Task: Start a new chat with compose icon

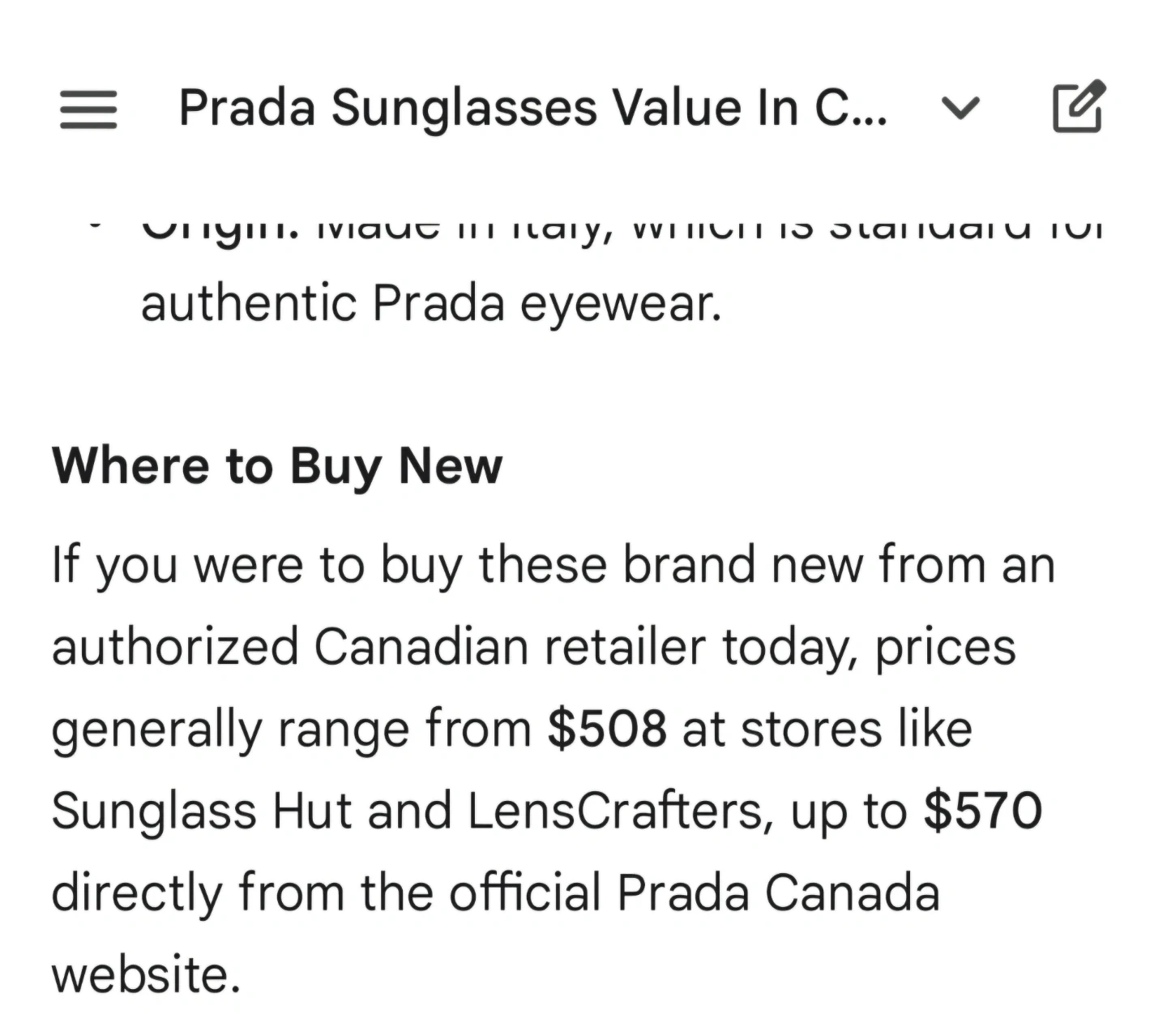Action: [x=1078, y=106]
